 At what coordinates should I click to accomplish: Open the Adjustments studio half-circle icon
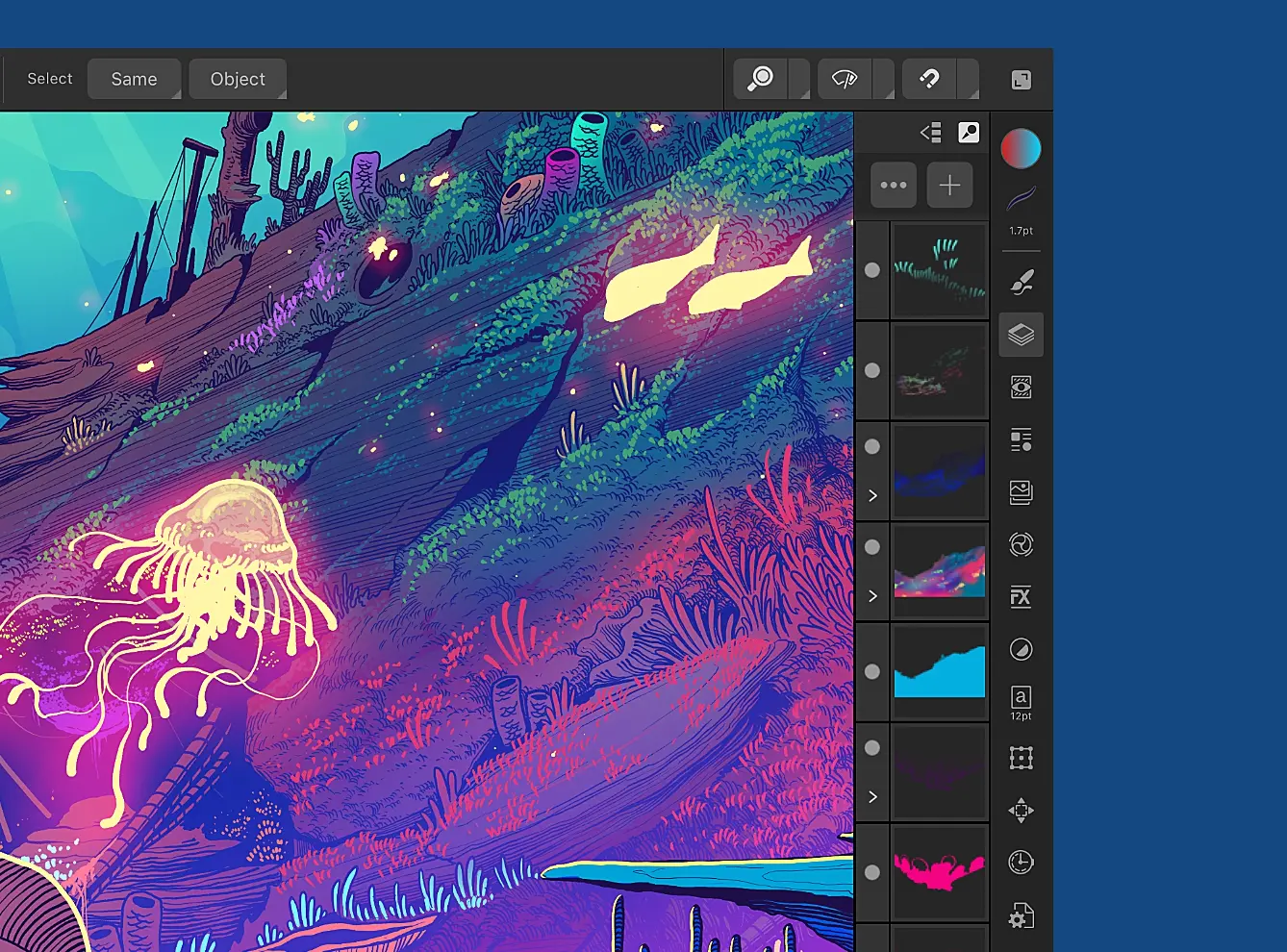tap(1021, 650)
